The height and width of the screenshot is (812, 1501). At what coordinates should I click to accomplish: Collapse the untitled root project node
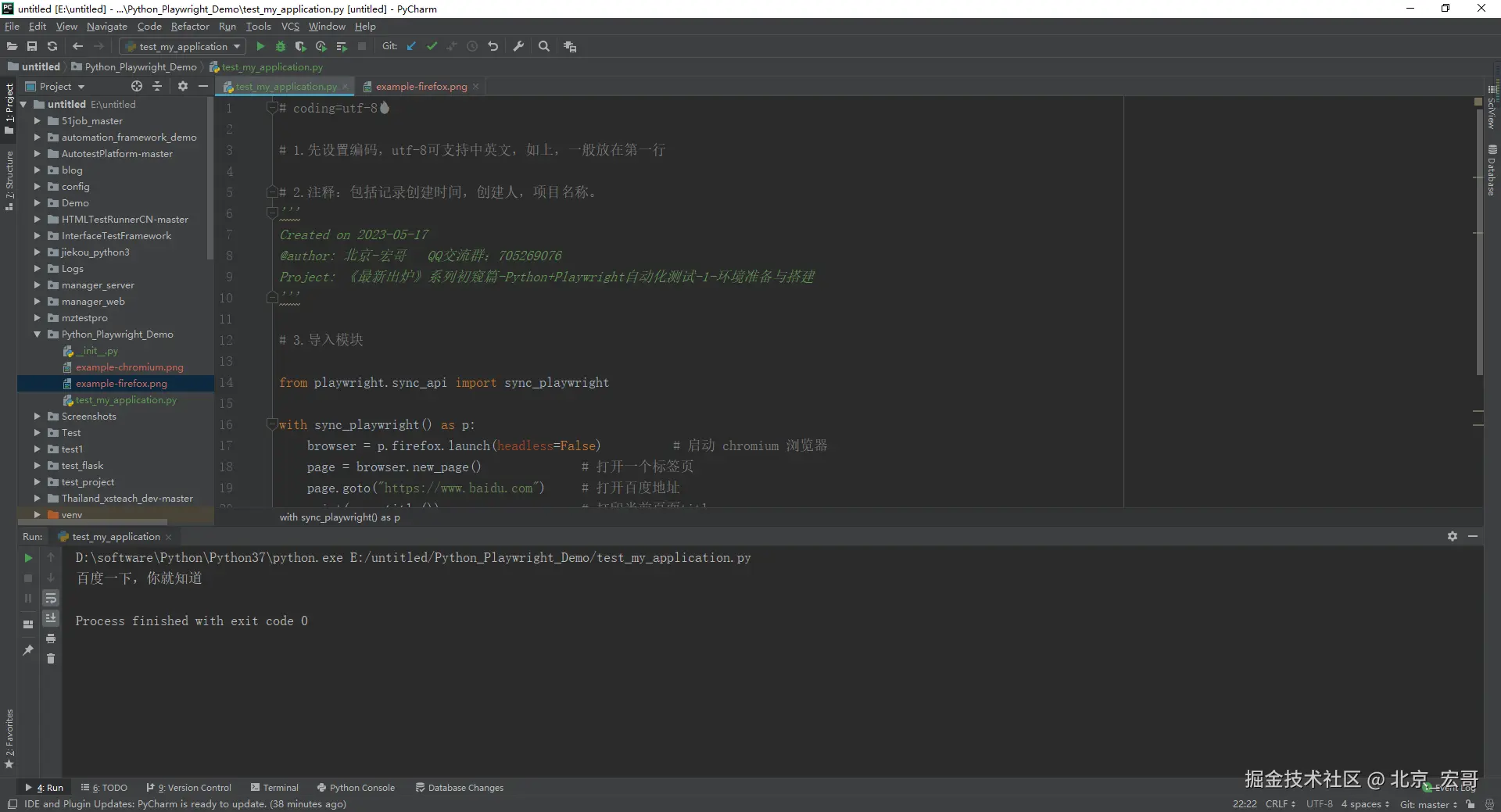click(23, 105)
